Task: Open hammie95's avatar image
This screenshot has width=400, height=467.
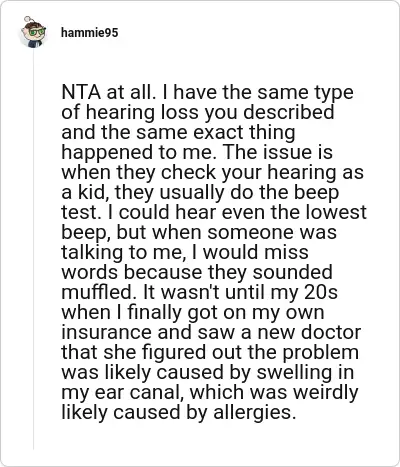Action: click(33, 32)
